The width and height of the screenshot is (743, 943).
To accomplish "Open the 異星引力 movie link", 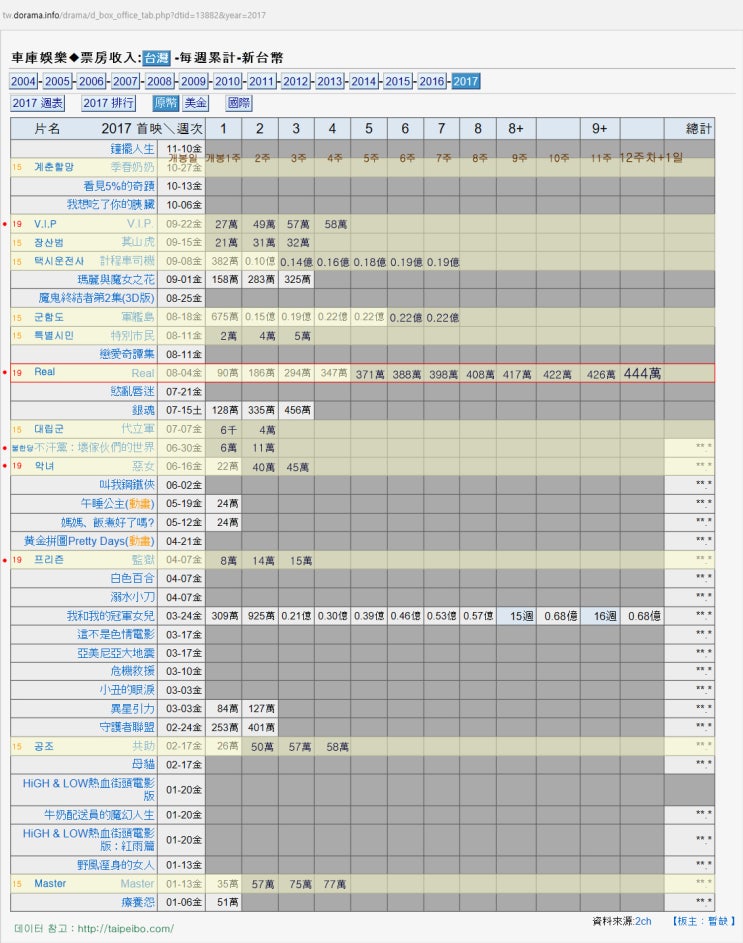I will pyautogui.click(x=133, y=708).
